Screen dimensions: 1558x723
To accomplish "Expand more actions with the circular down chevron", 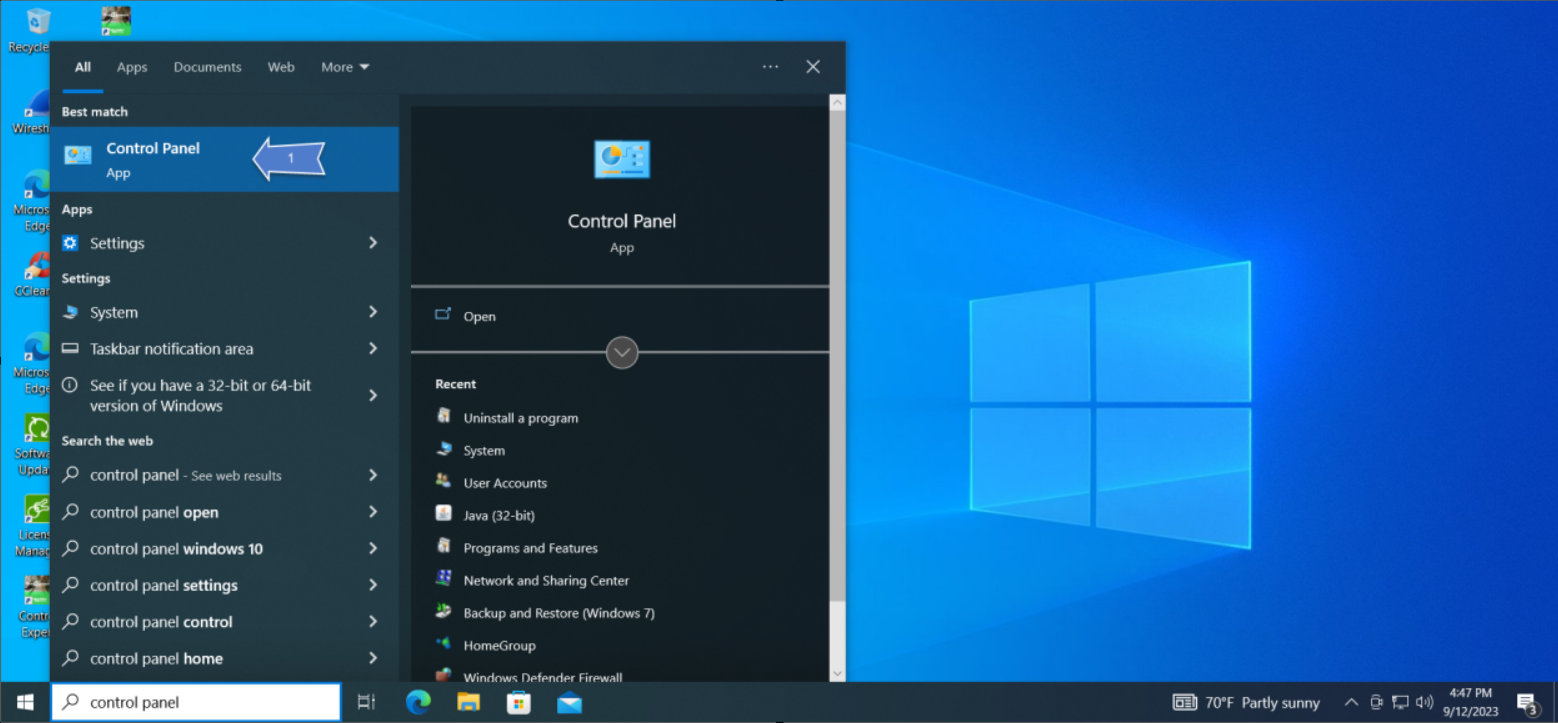I will 622,352.
